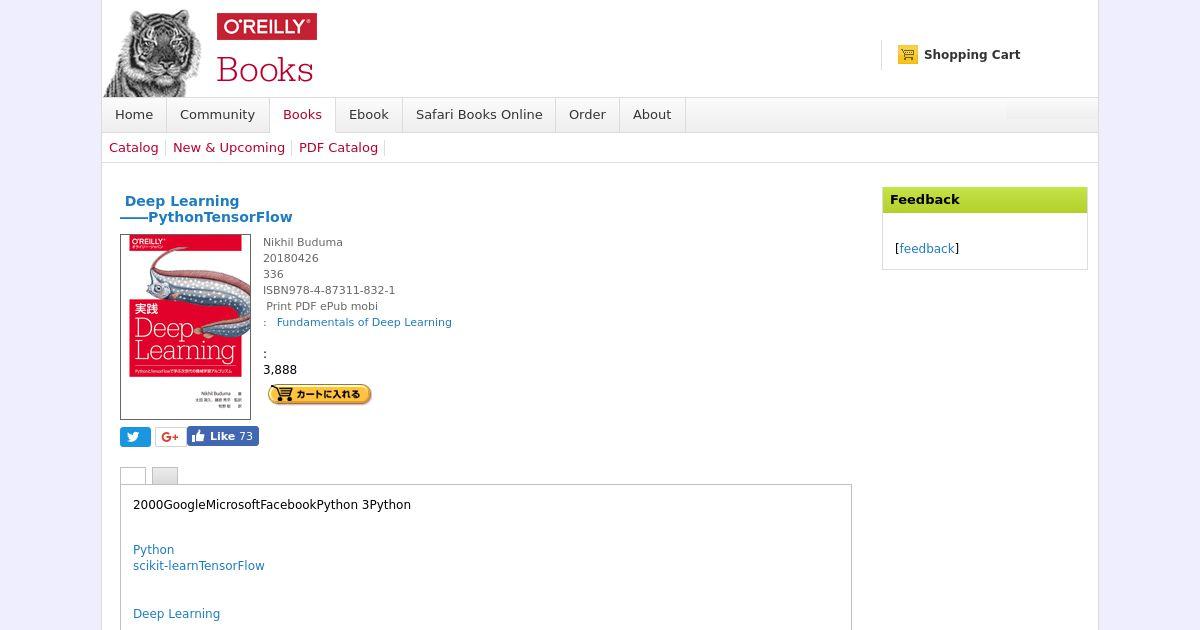1200x630 pixels.
Task: Select the author name Nikhil Buduma
Action: (303, 242)
